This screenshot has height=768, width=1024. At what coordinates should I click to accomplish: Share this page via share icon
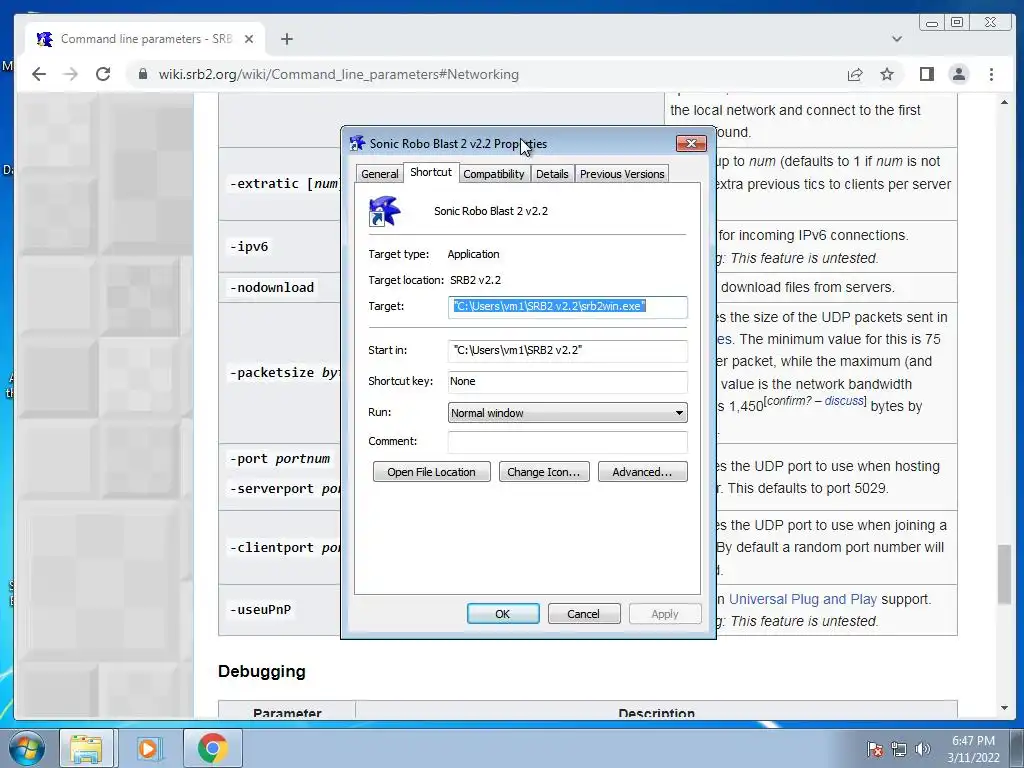pyautogui.click(x=855, y=74)
